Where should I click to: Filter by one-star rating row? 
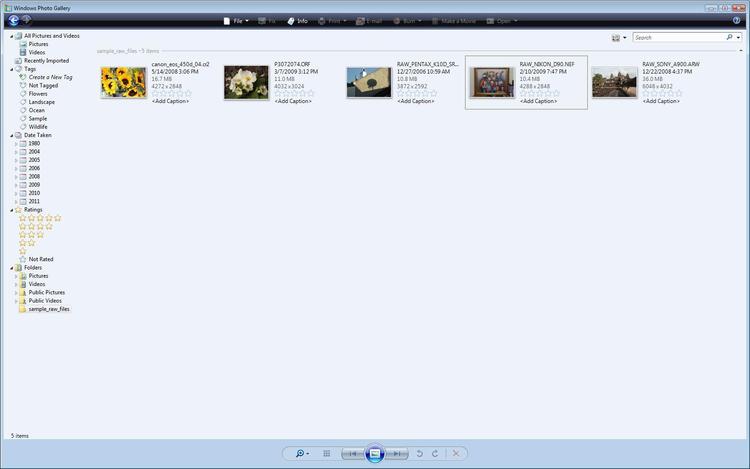coord(22,251)
